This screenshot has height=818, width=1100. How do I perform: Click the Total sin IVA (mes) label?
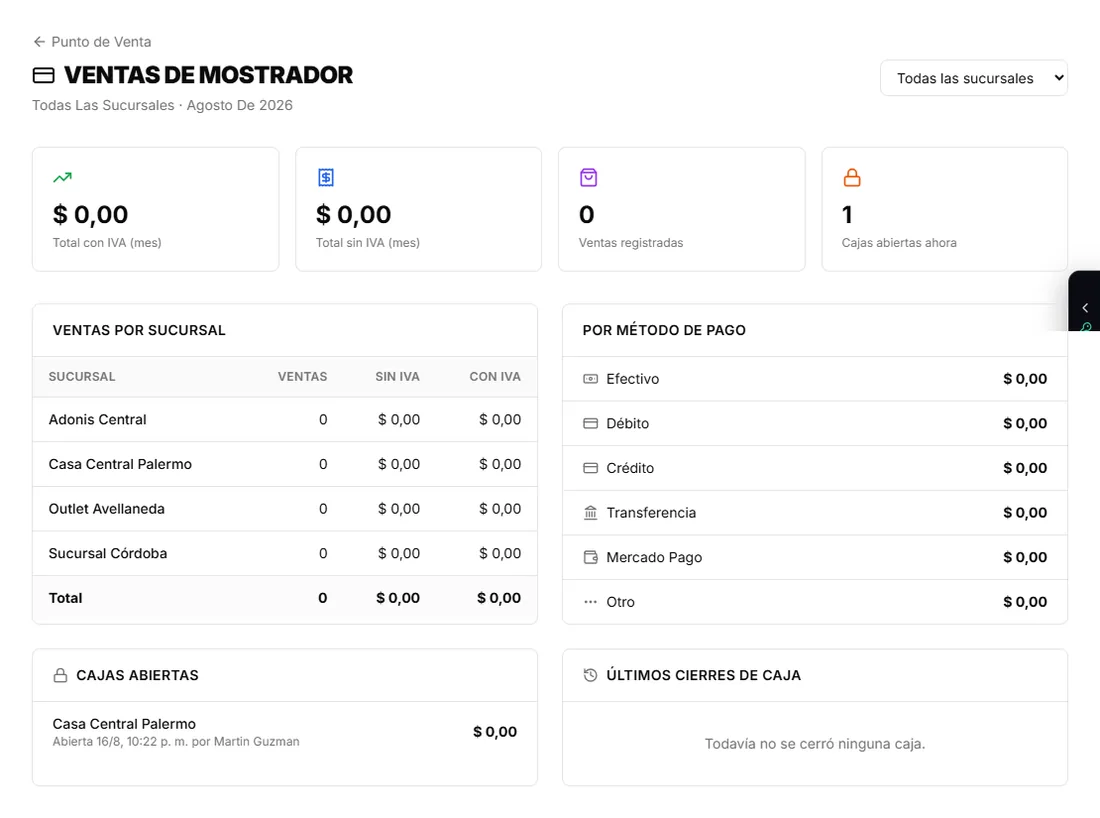coord(368,243)
